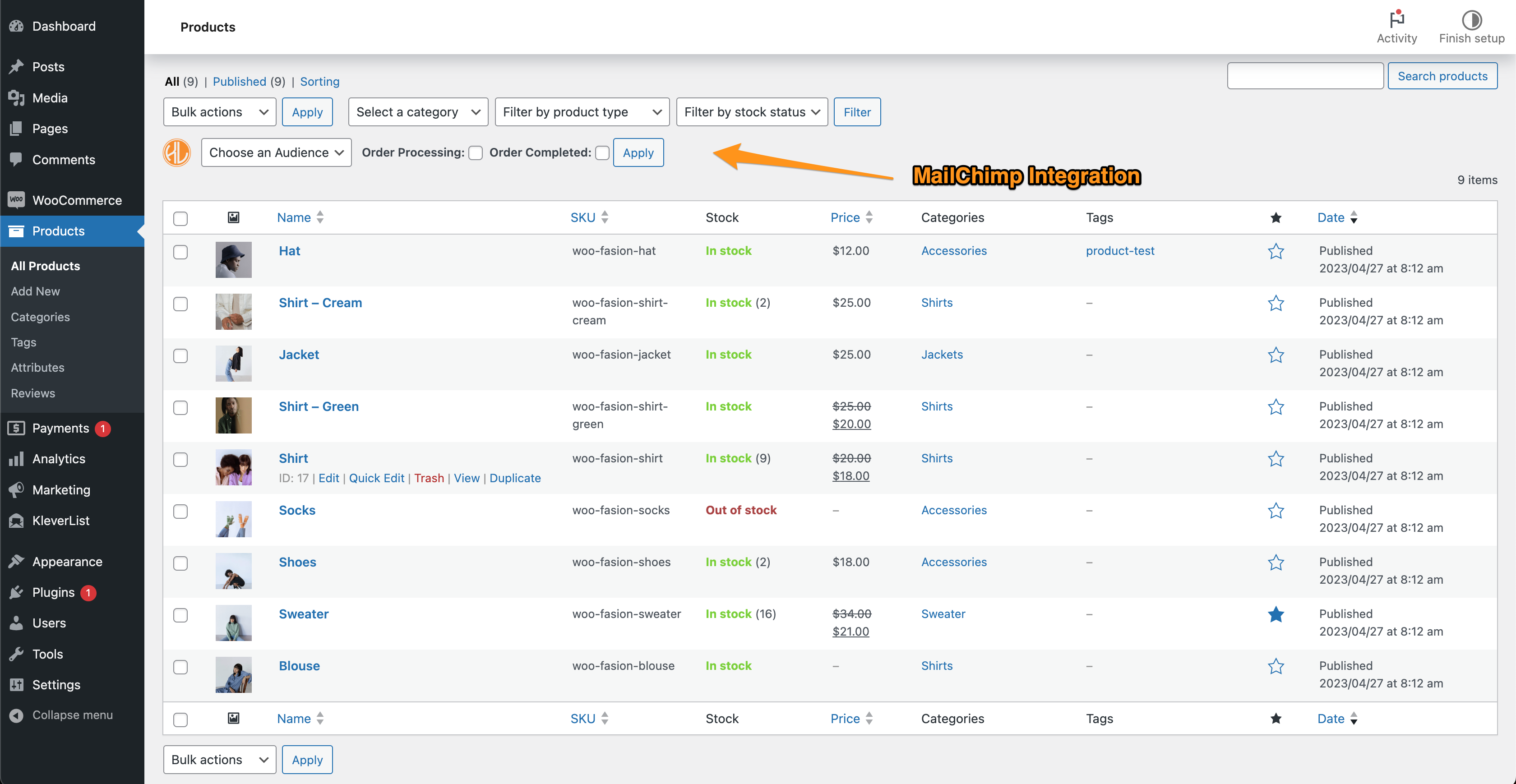Tick the select-all checkbox in table footer

(x=180, y=719)
